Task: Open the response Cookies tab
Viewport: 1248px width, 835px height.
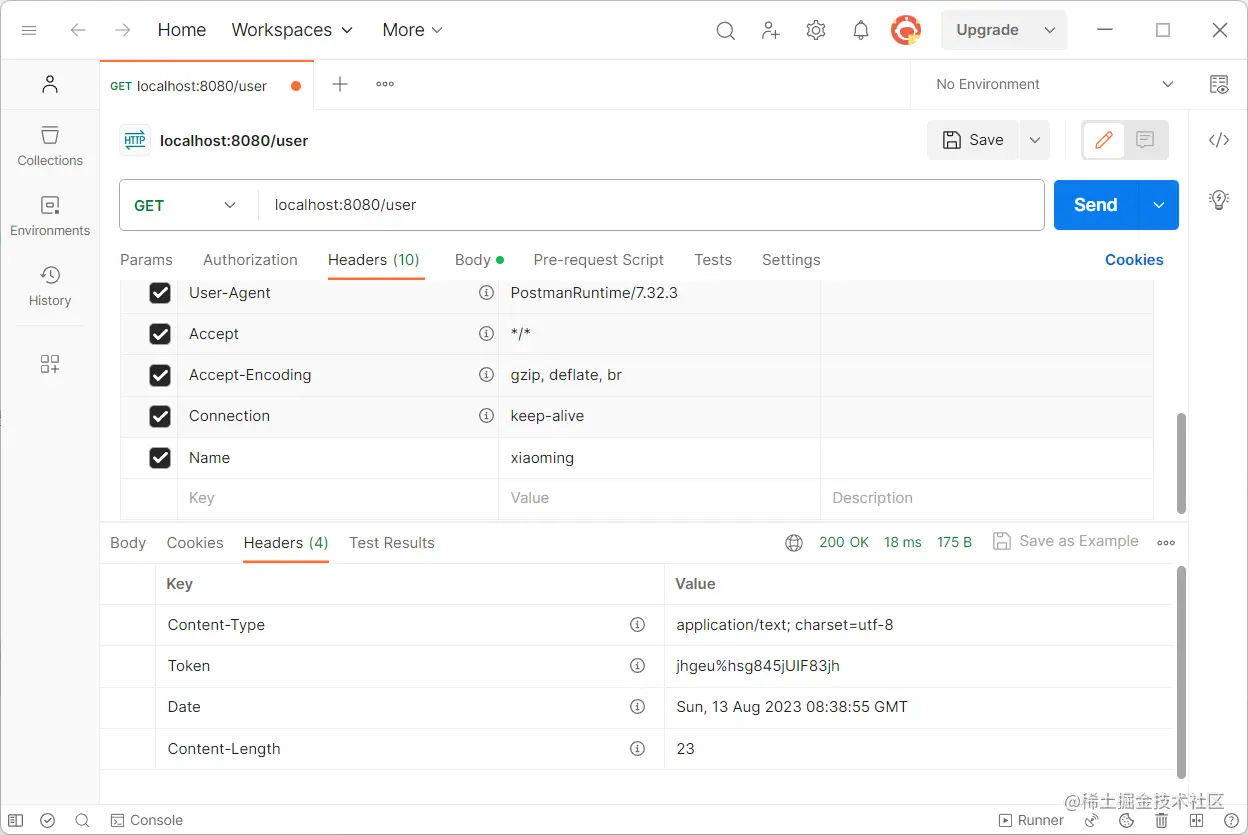Action: 195,543
